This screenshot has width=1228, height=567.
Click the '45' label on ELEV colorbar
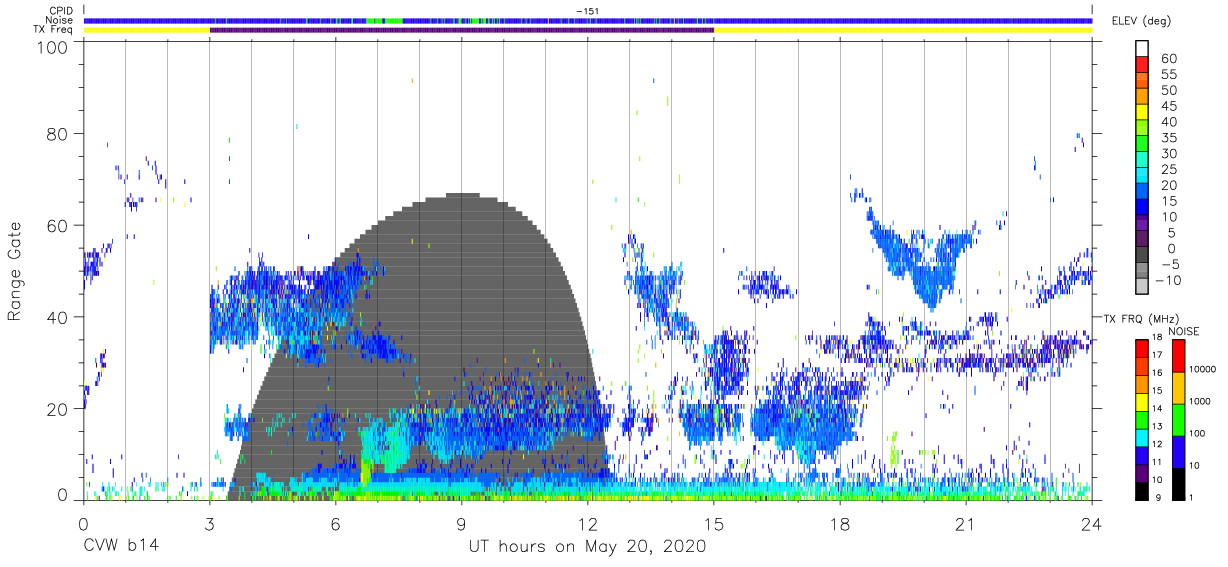(1168, 106)
